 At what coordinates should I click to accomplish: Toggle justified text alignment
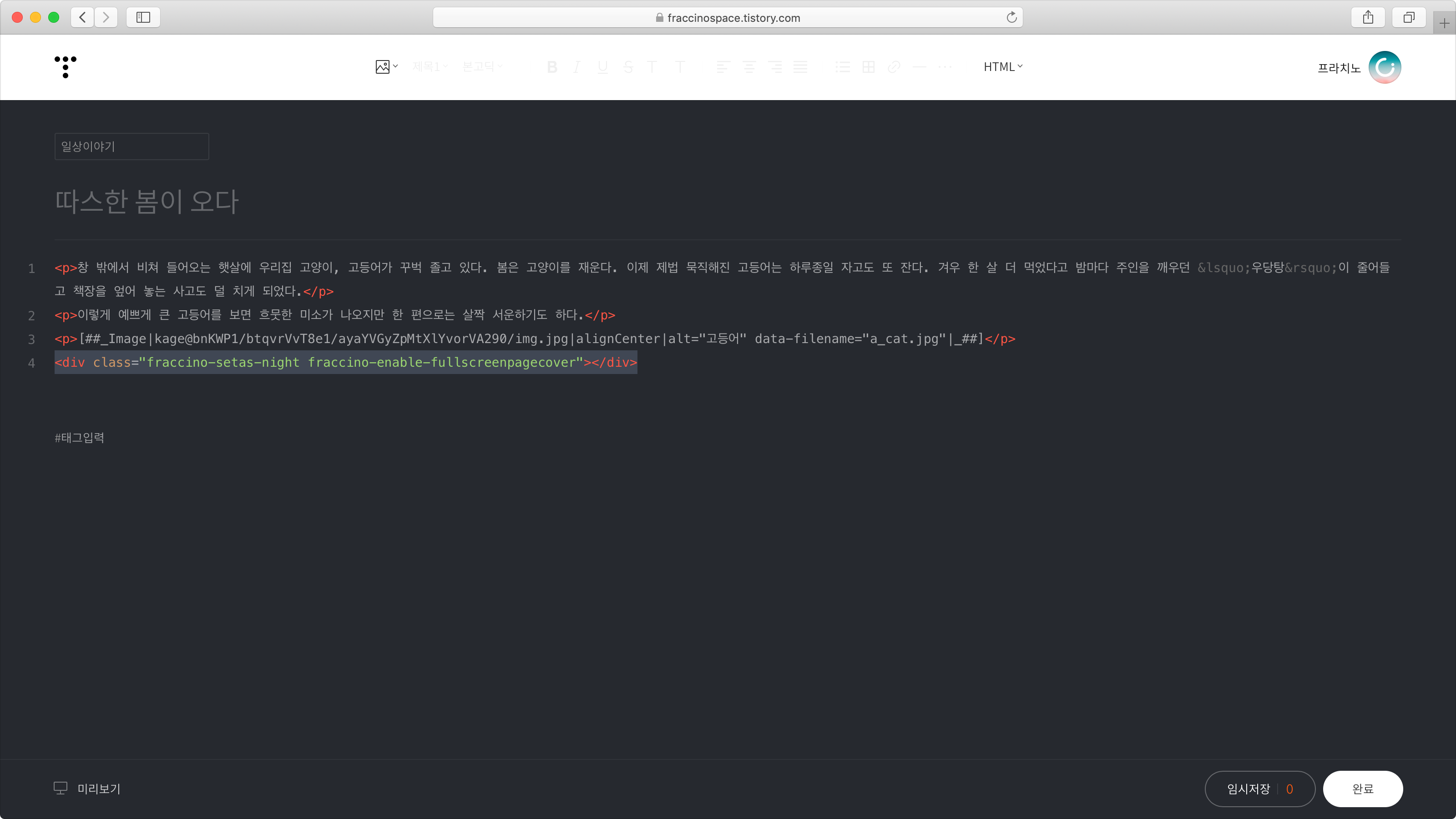pyautogui.click(x=801, y=67)
